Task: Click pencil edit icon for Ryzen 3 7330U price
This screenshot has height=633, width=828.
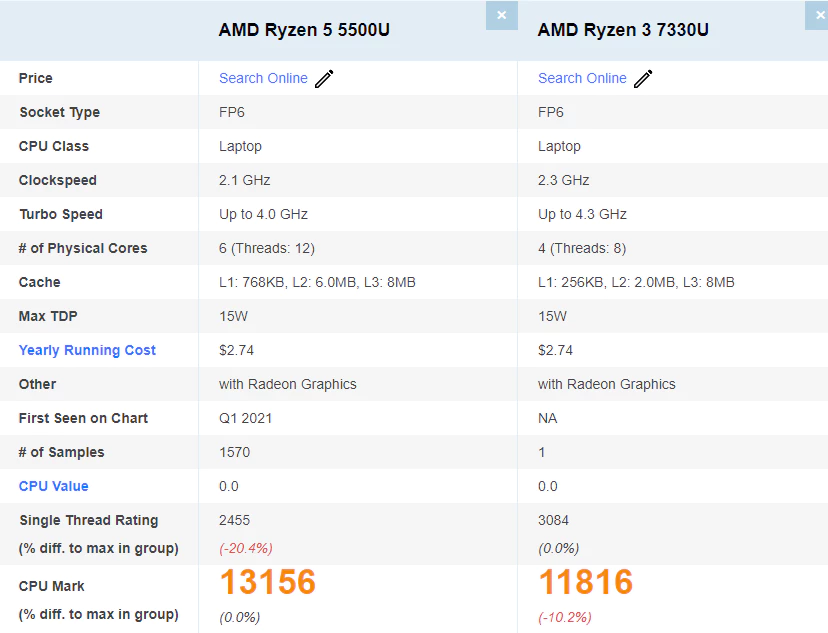Action: 643,79
